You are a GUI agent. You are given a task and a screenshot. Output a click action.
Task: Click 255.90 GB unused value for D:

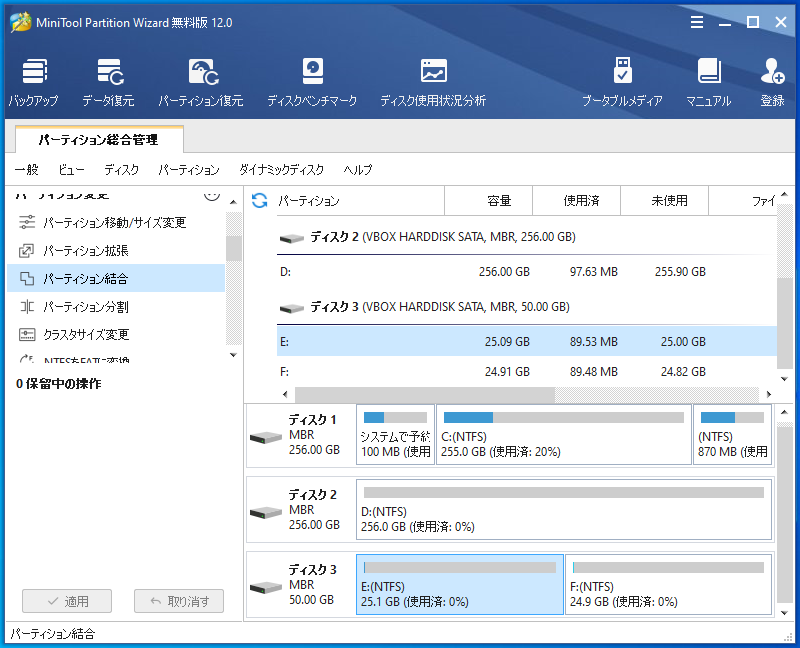click(x=680, y=271)
